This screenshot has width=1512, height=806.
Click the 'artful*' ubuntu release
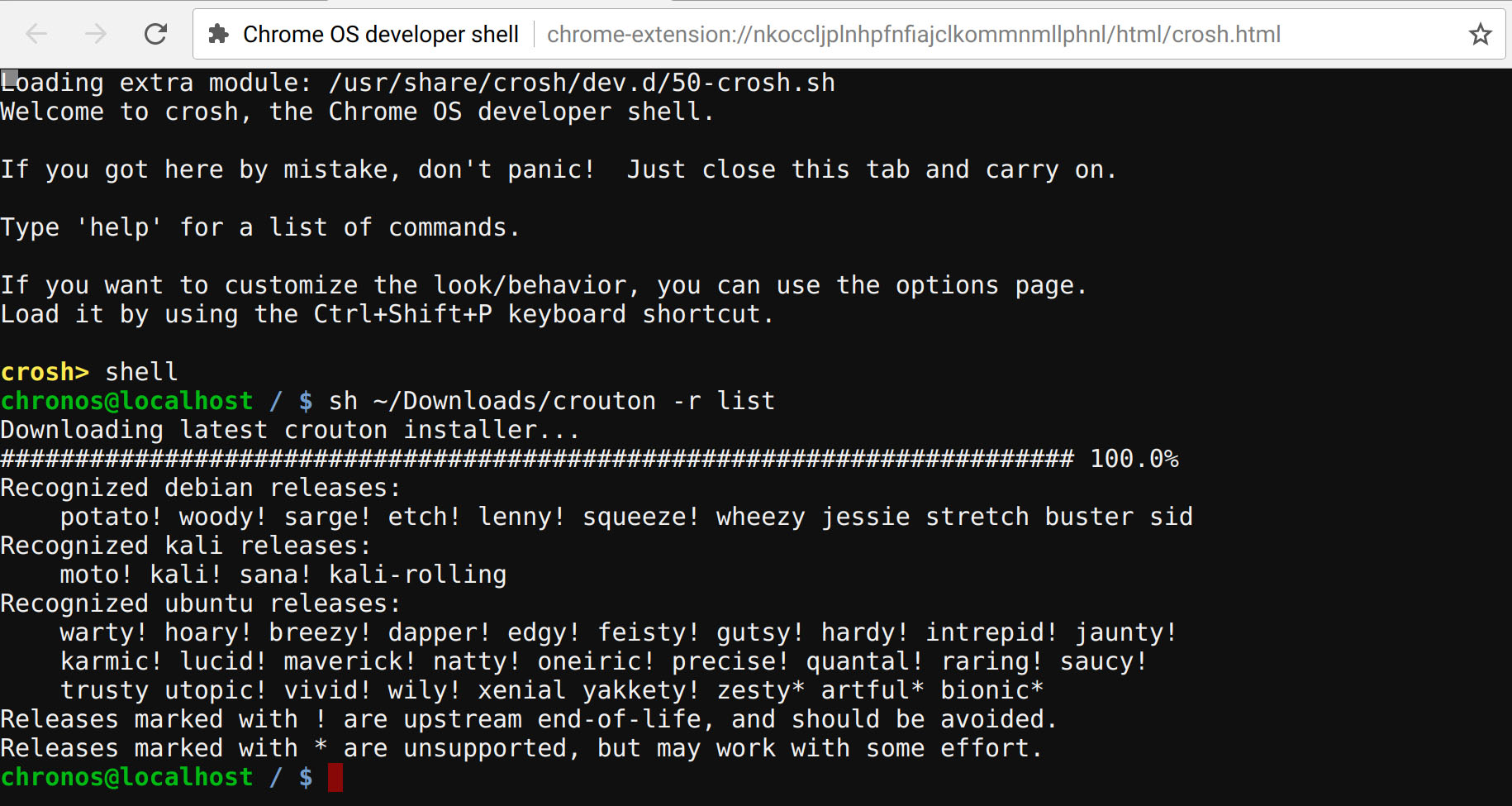click(872, 690)
